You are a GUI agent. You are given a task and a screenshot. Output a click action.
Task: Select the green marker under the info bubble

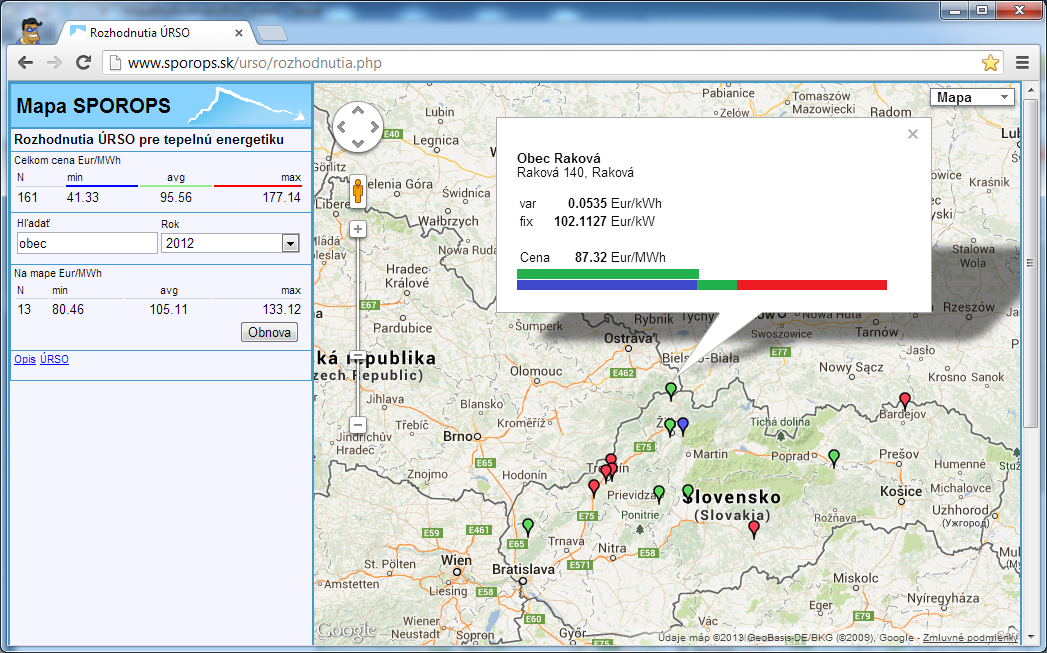click(671, 391)
